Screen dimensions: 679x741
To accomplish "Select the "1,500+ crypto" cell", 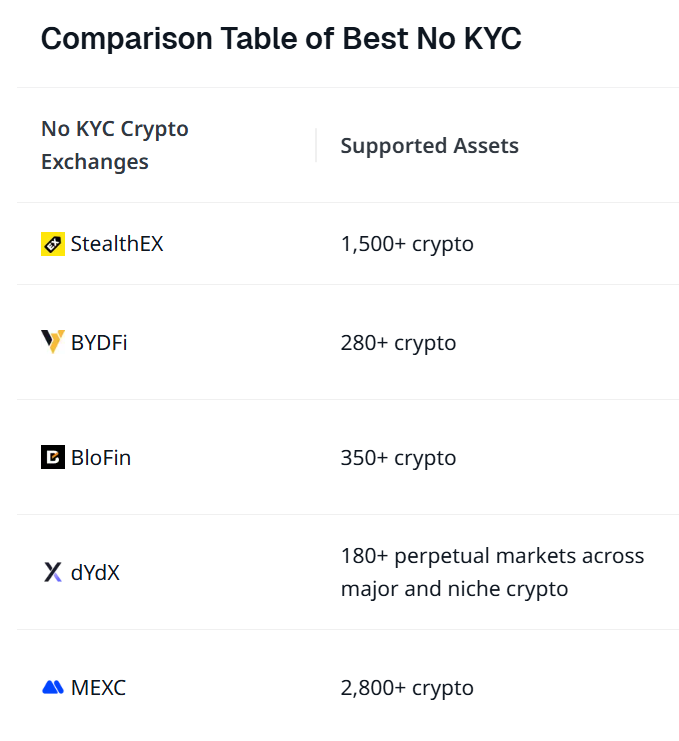I will coord(407,244).
